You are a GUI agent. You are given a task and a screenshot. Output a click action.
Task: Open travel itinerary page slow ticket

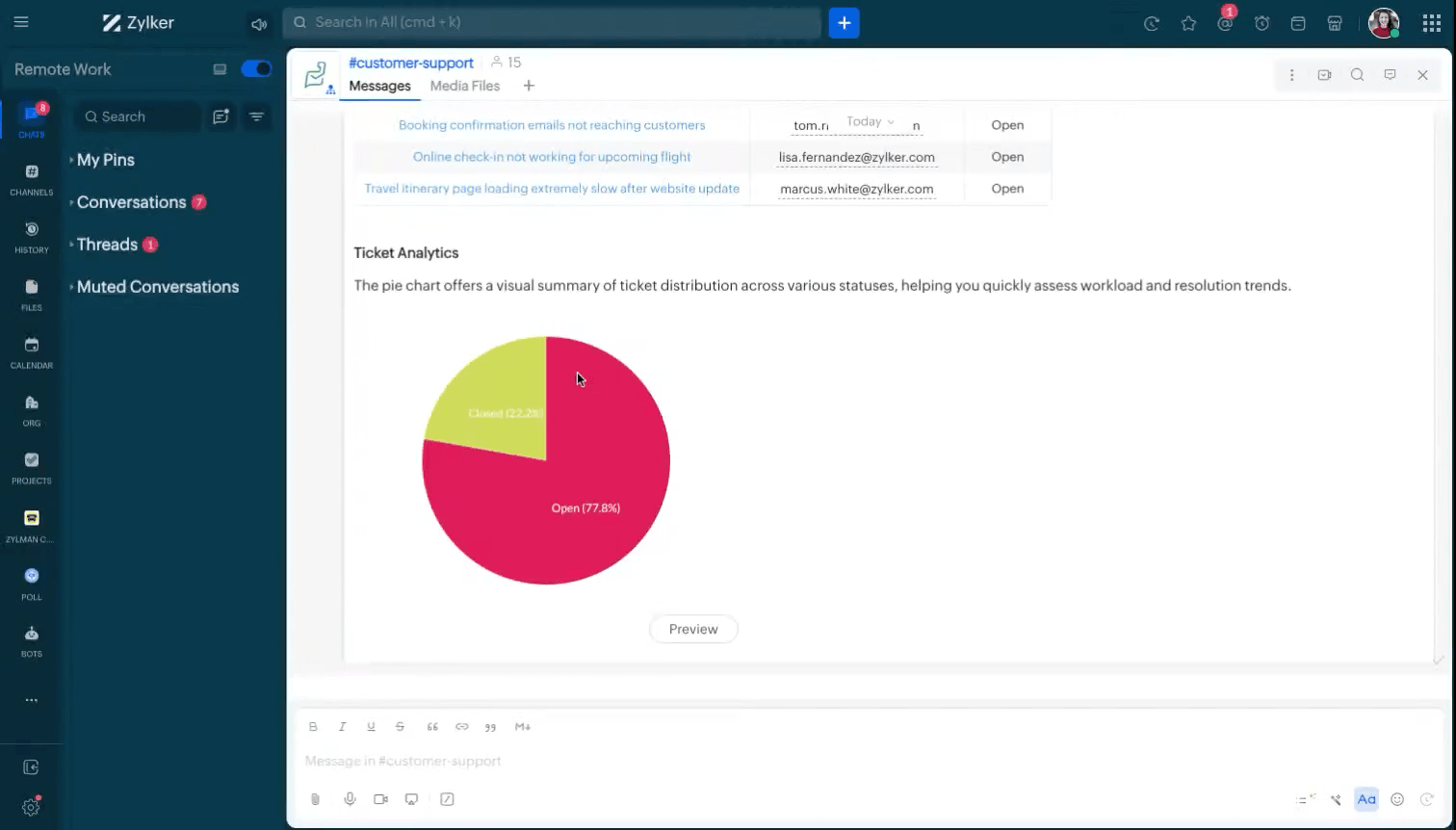pos(552,189)
